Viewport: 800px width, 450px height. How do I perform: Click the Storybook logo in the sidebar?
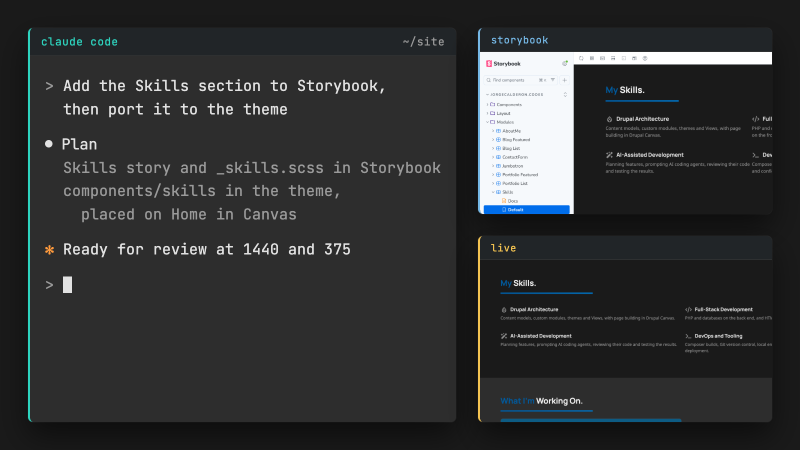pyautogui.click(x=503, y=64)
